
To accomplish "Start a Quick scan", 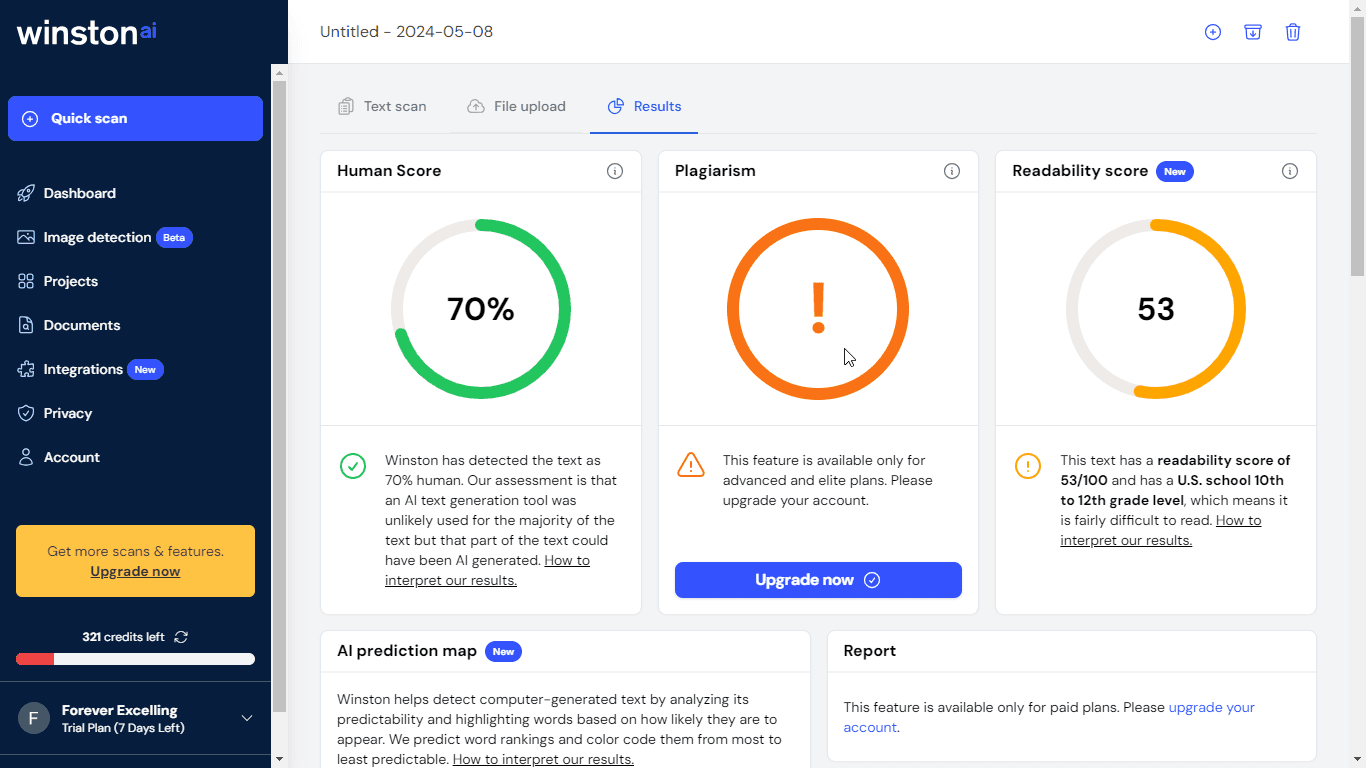I will 135,118.
